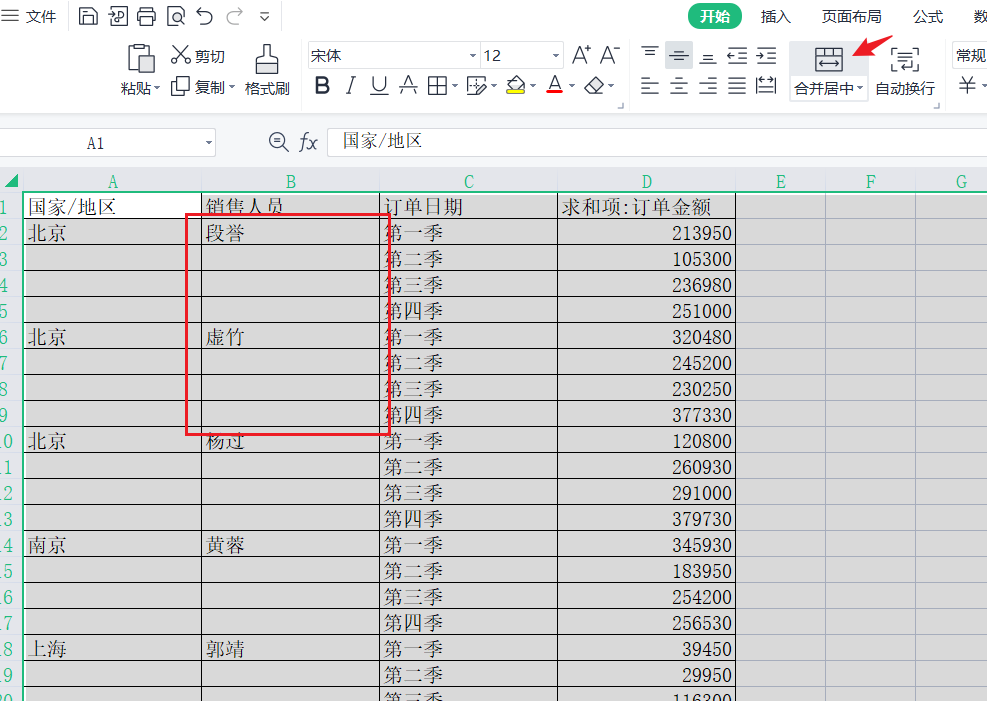The image size is (987, 701).
Task: Click the fill color bucket swatch
Action: click(x=515, y=86)
